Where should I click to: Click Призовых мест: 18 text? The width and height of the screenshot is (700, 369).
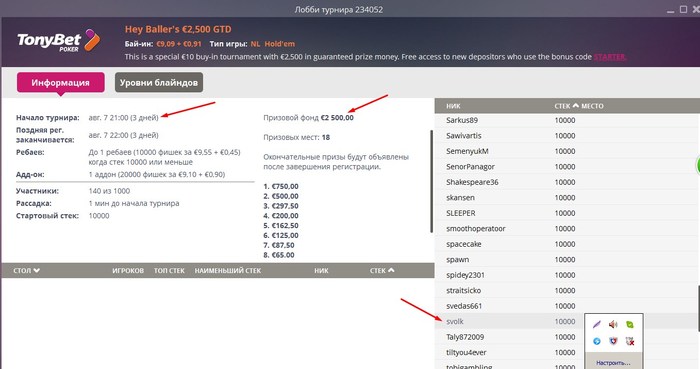[x=296, y=137]
